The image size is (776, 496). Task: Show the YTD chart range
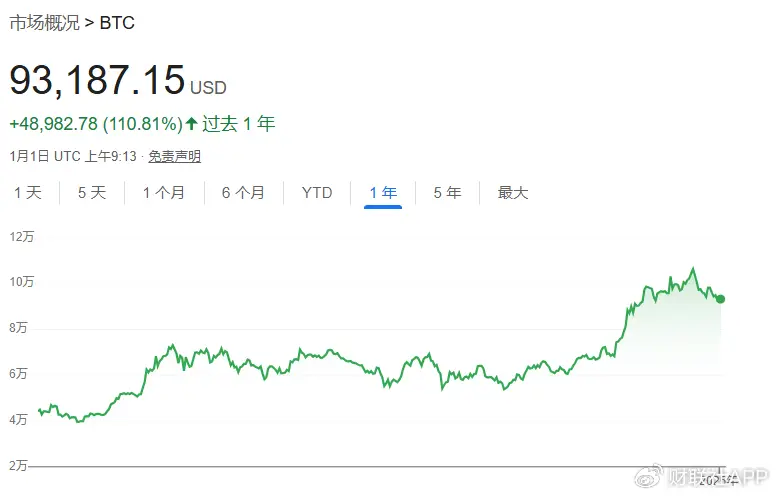317,193
